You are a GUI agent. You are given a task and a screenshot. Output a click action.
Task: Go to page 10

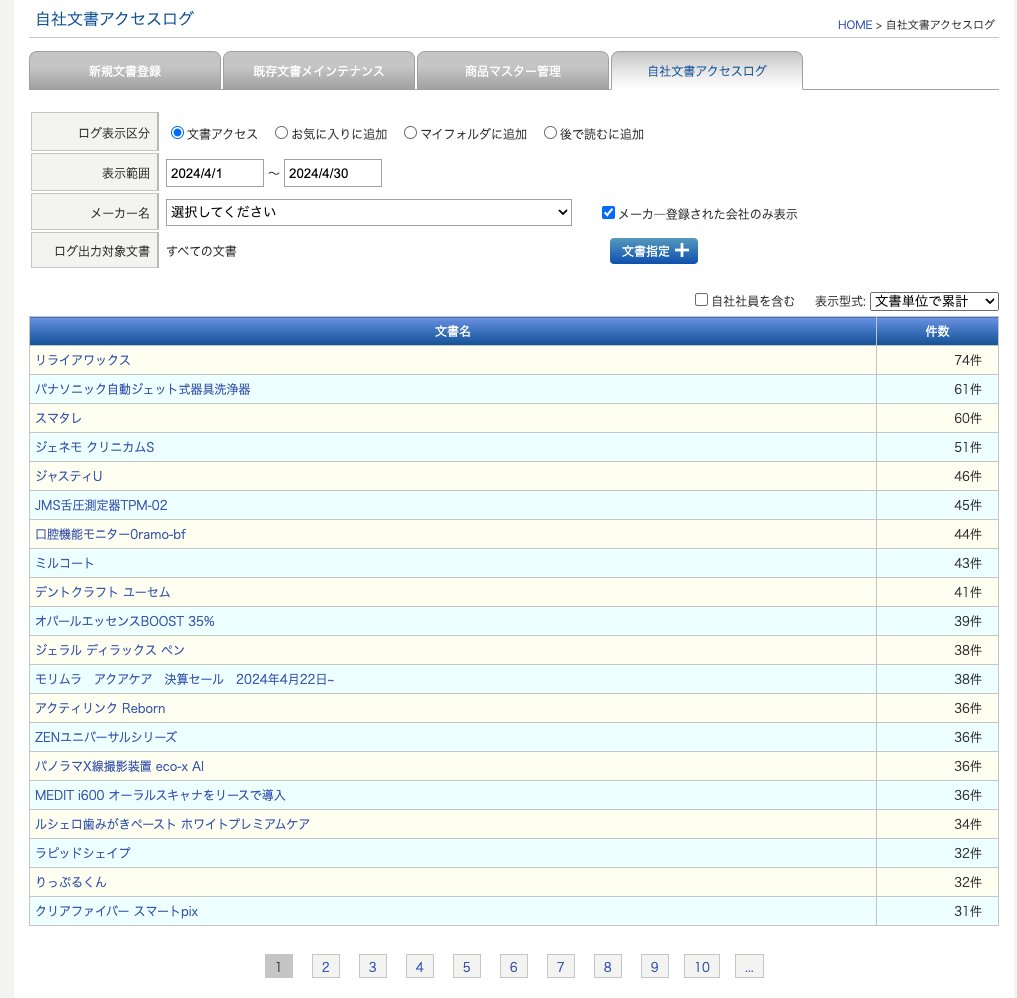[702, 966]
